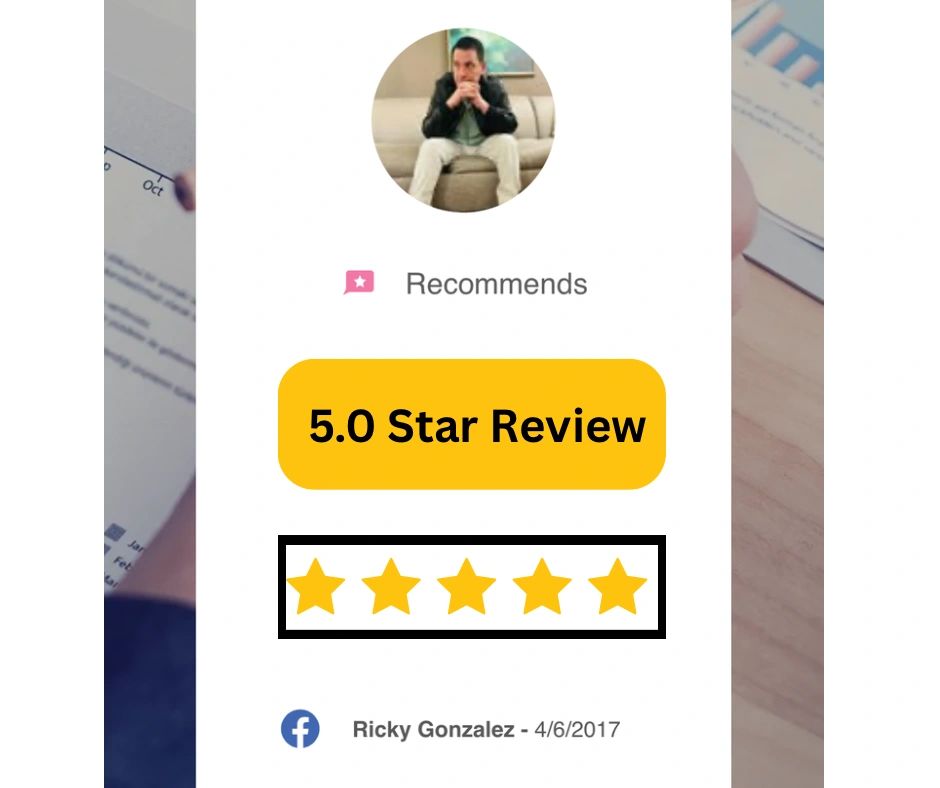
Task: Click the blue bar chart in the background
Action: [779, 43]
